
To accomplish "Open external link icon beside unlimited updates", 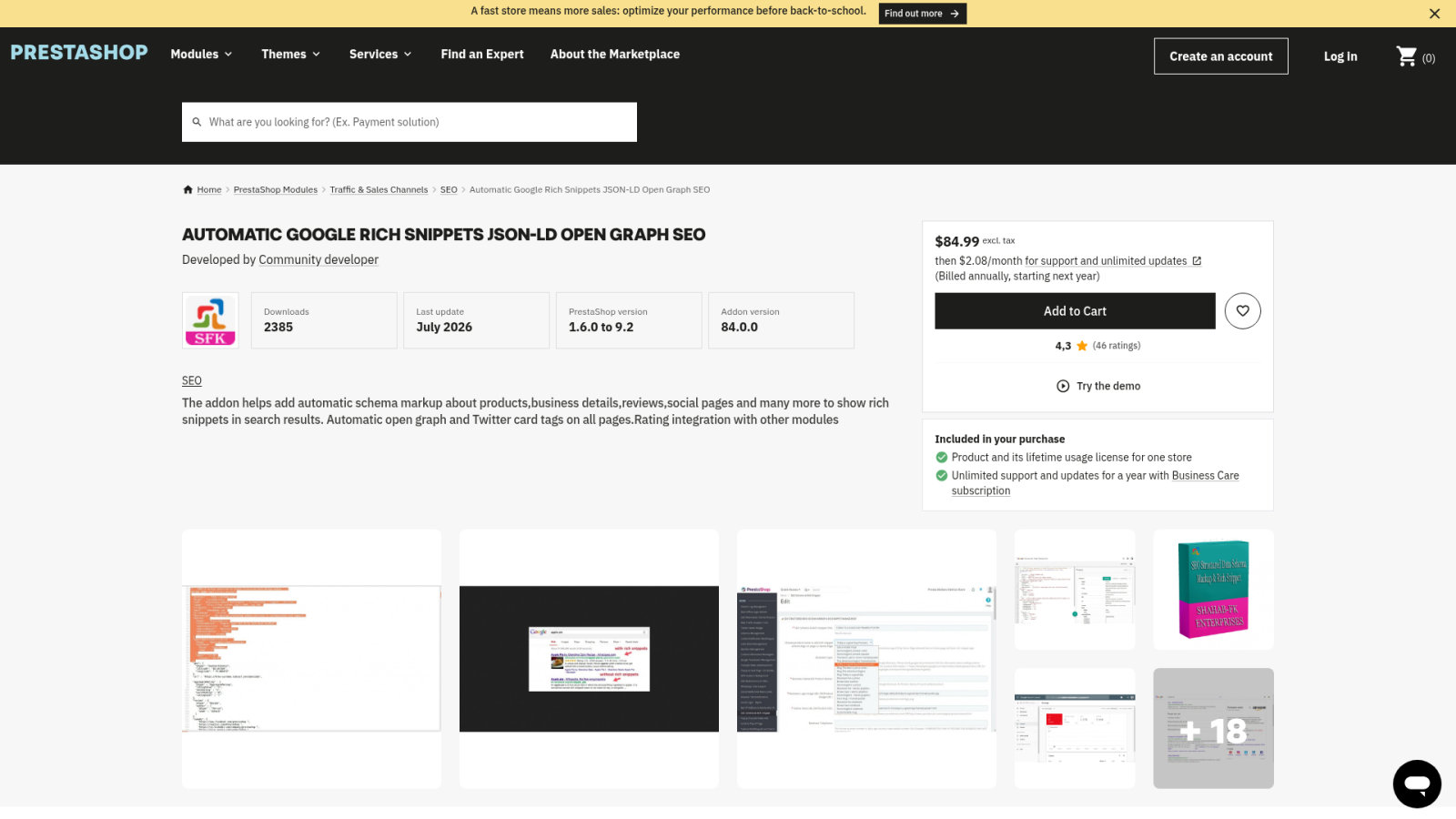I will click(x=1197, y=261).
